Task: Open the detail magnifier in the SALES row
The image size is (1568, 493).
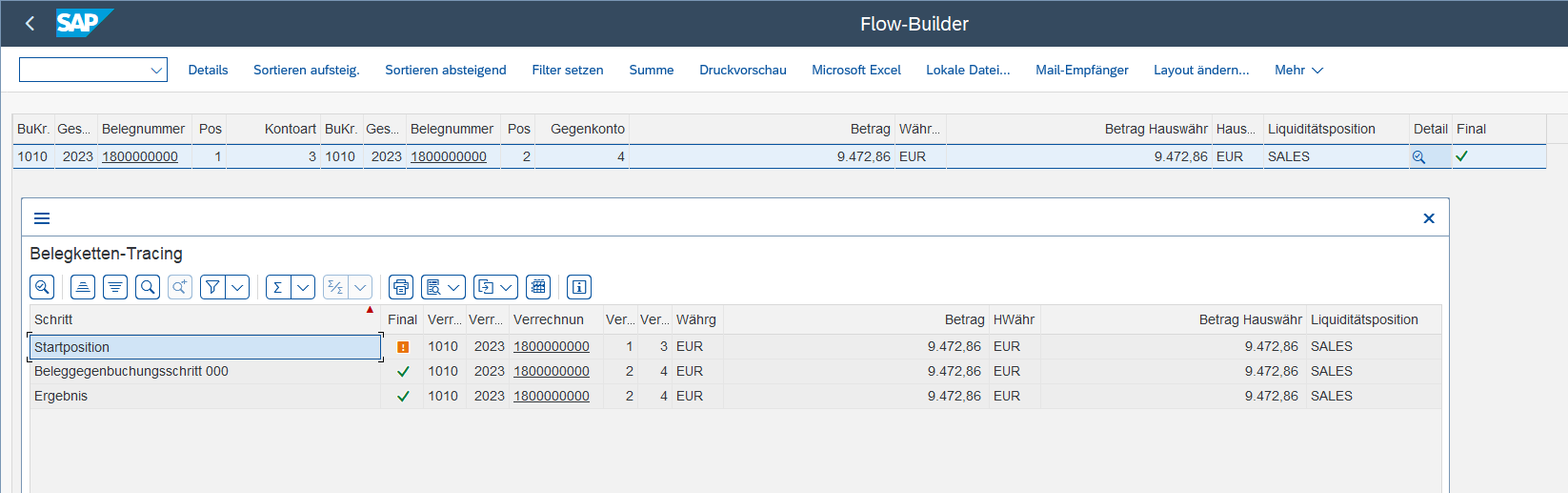Action: pyautogui.click(x=1418, y=157)
